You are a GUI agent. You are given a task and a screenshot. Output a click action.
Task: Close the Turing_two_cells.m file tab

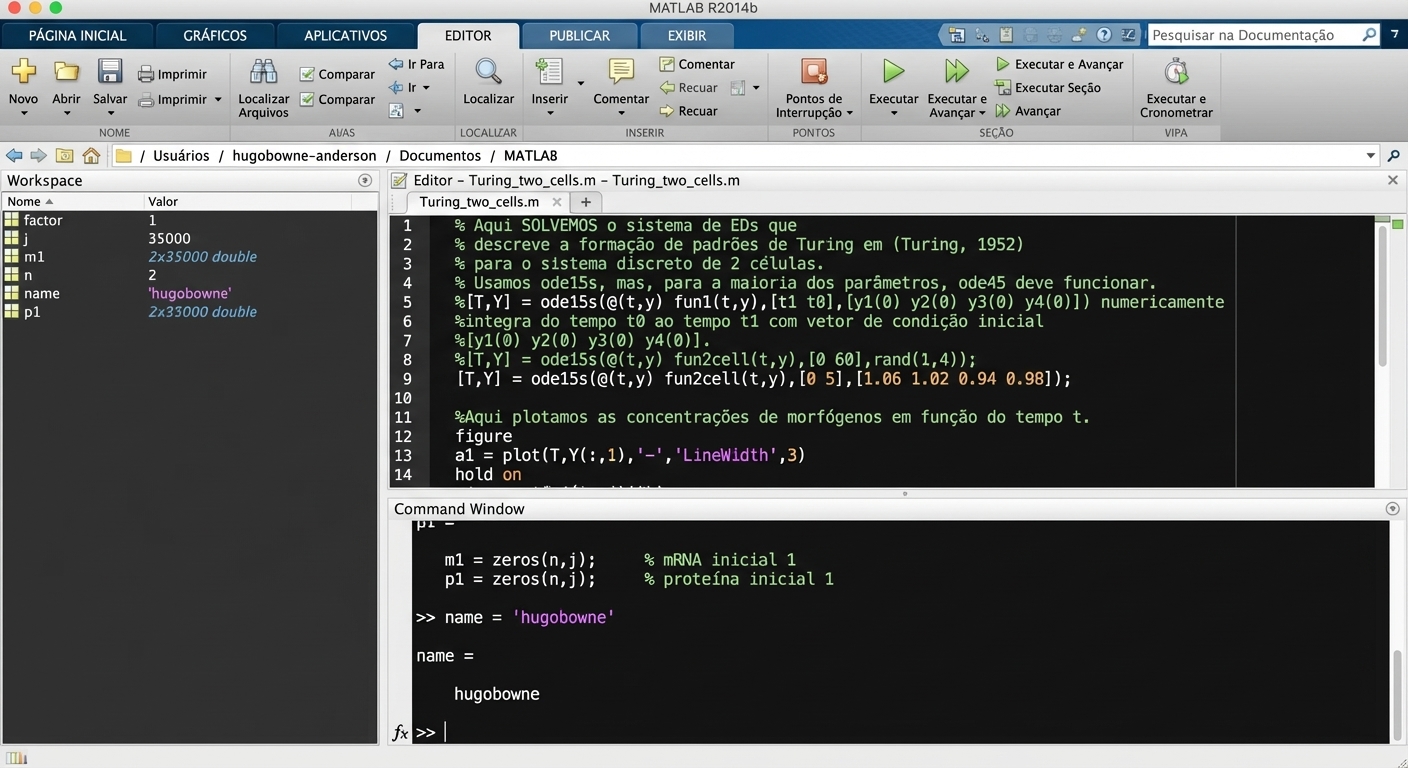tap(557, 202)
